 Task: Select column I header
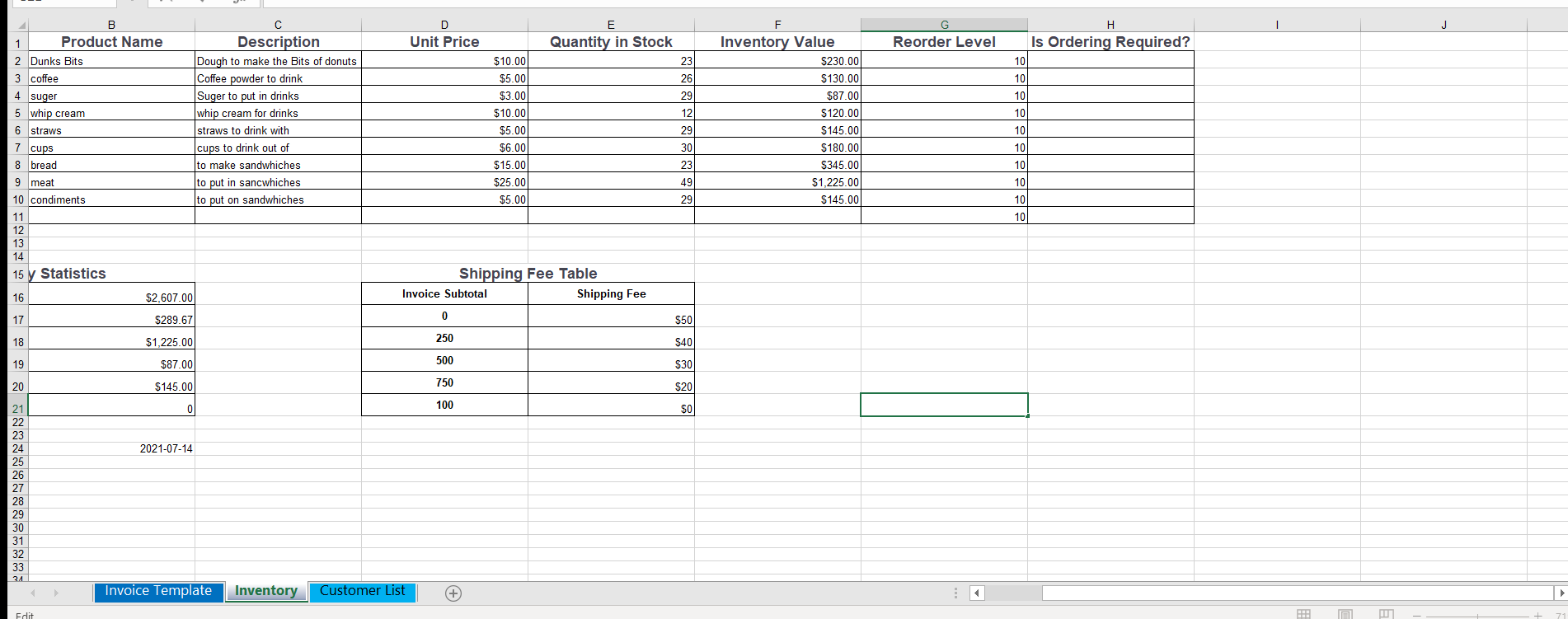point(1277,25)
